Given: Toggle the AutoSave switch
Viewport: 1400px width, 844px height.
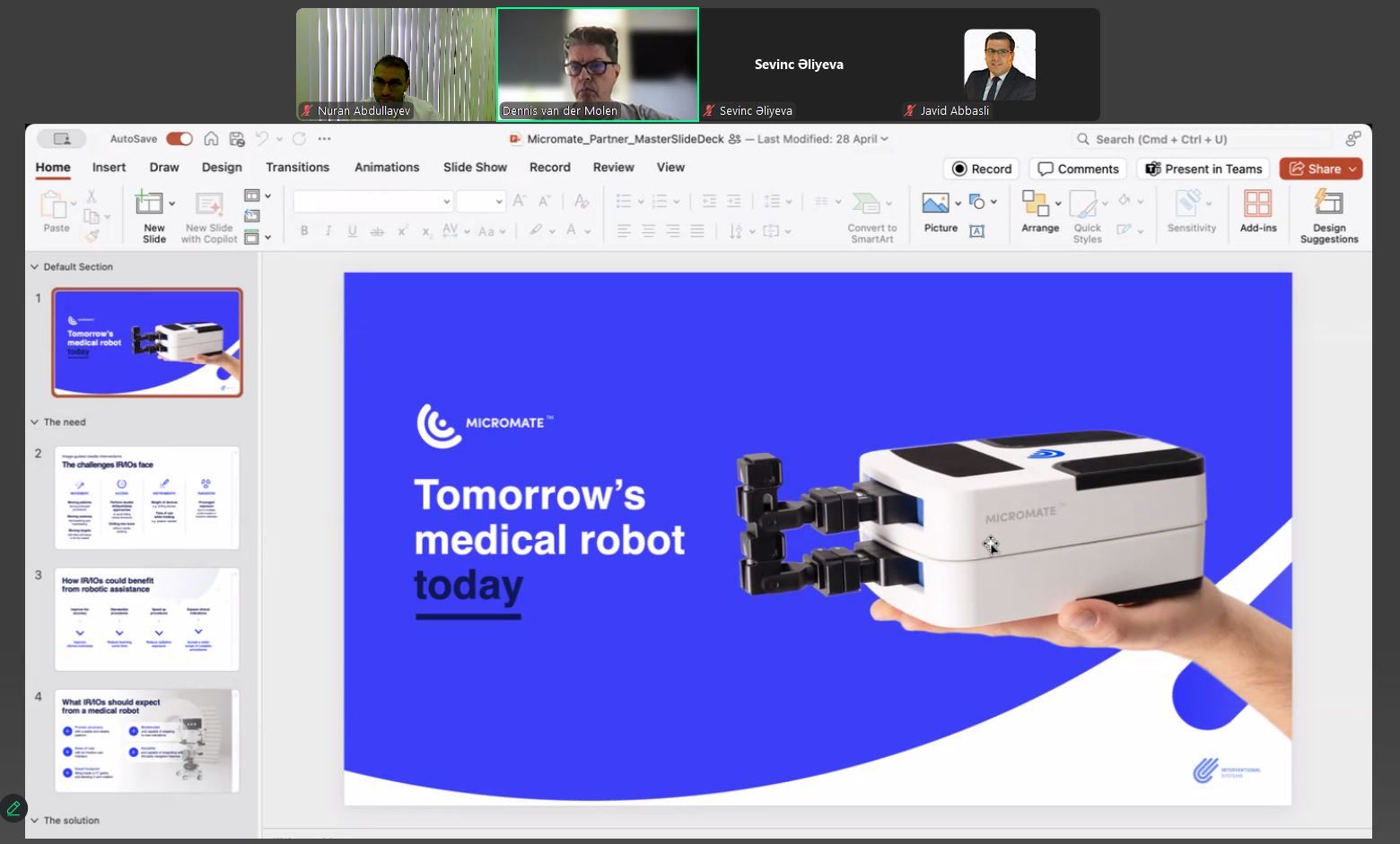Looking at the screenshot, I should click(179, 139).
